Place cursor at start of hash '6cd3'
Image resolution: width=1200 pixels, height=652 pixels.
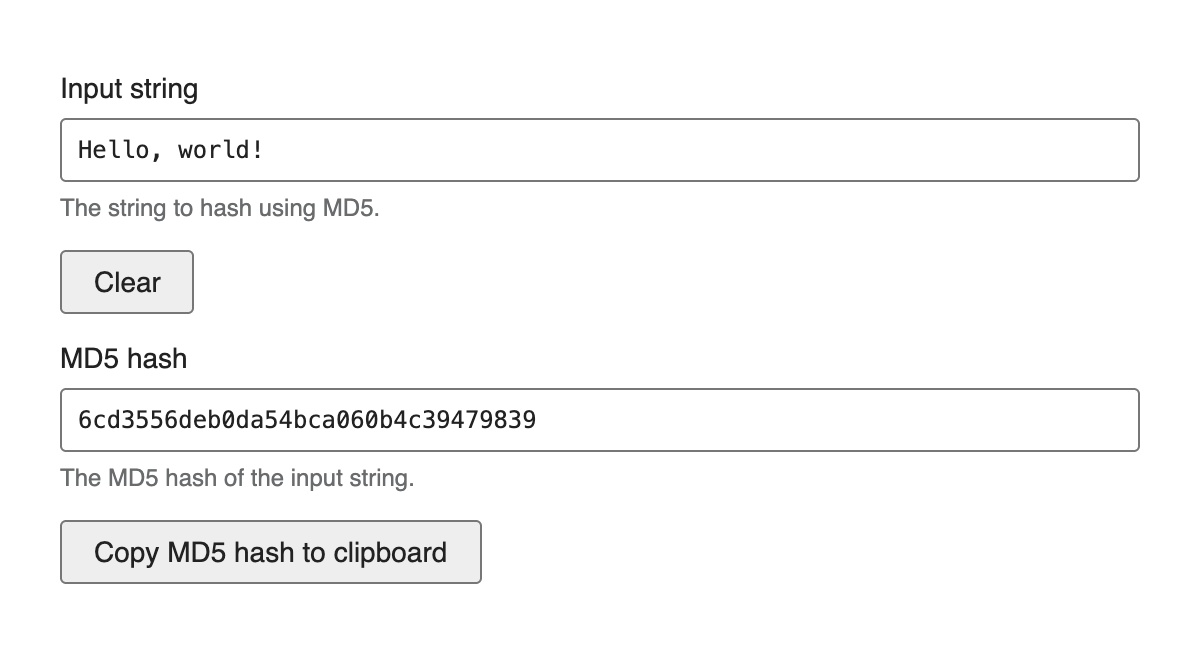coord(78,420)
